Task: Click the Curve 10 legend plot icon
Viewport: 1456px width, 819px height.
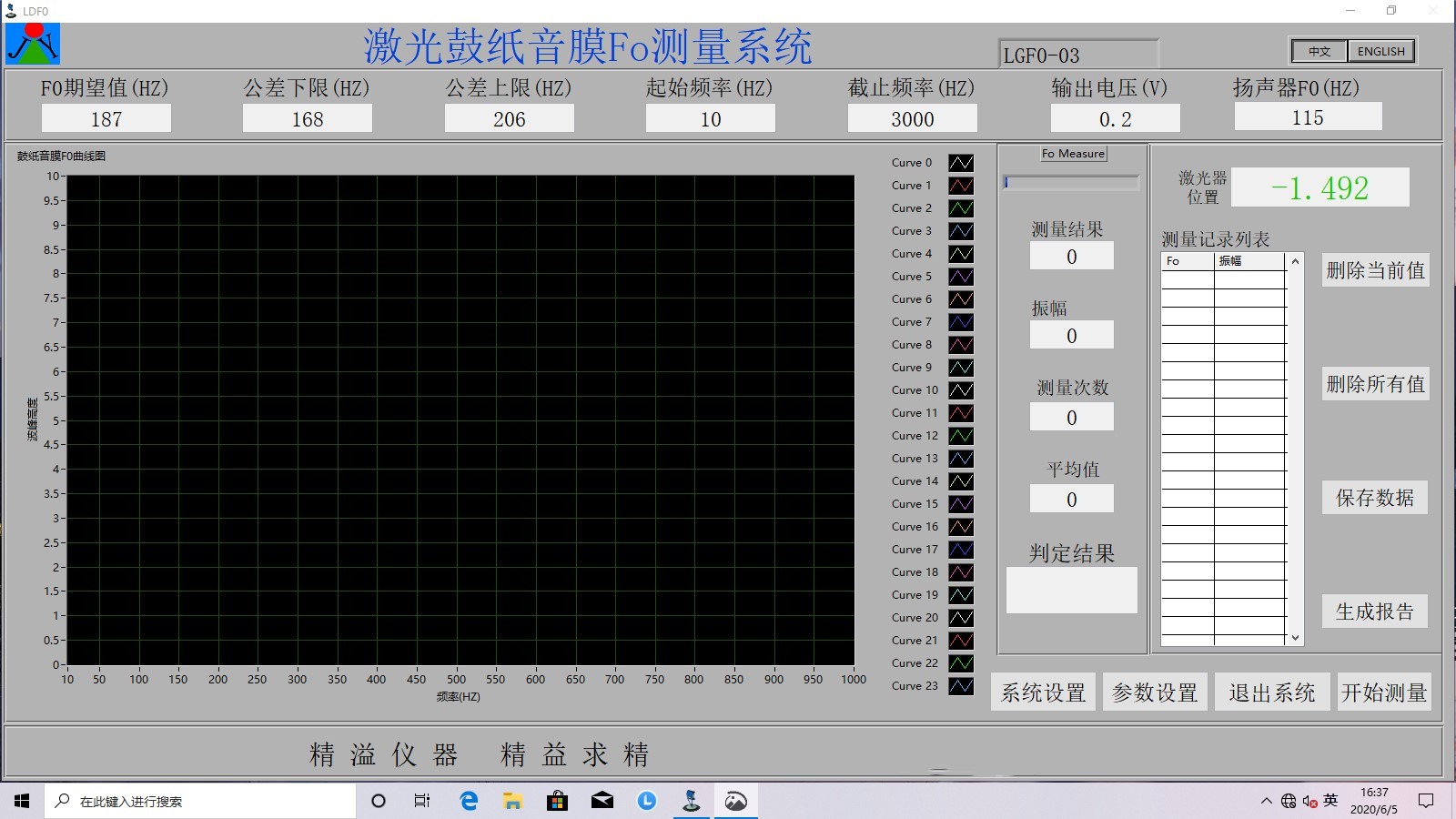Action: point(961,390)
